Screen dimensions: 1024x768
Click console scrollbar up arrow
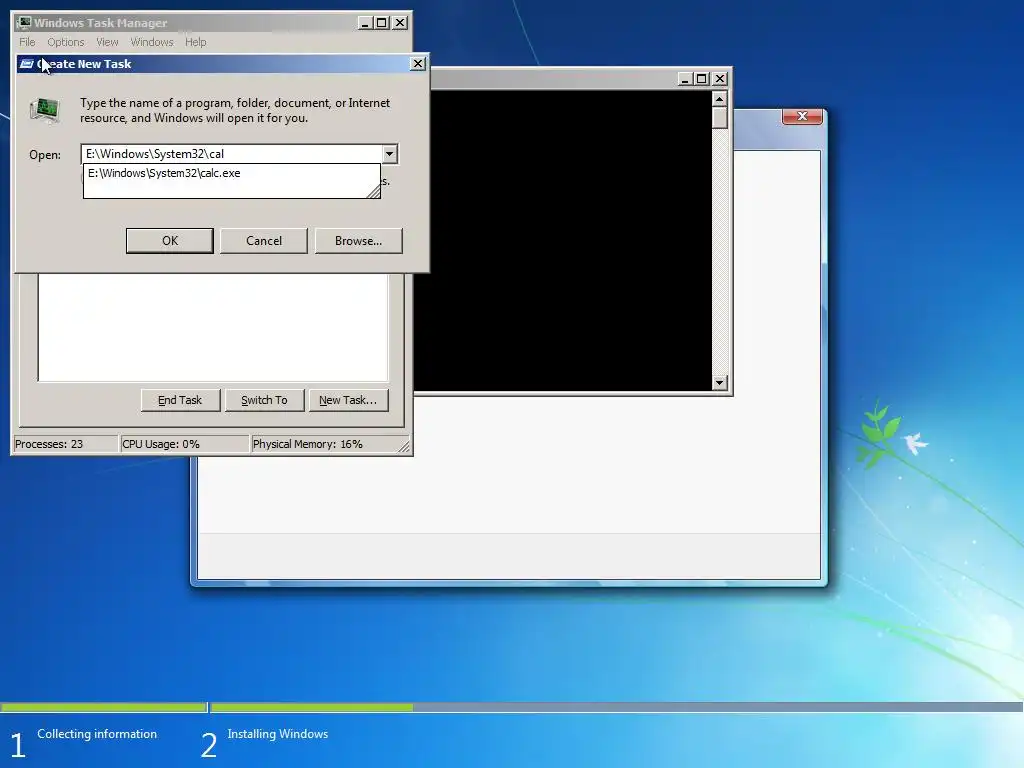[720, 99]
